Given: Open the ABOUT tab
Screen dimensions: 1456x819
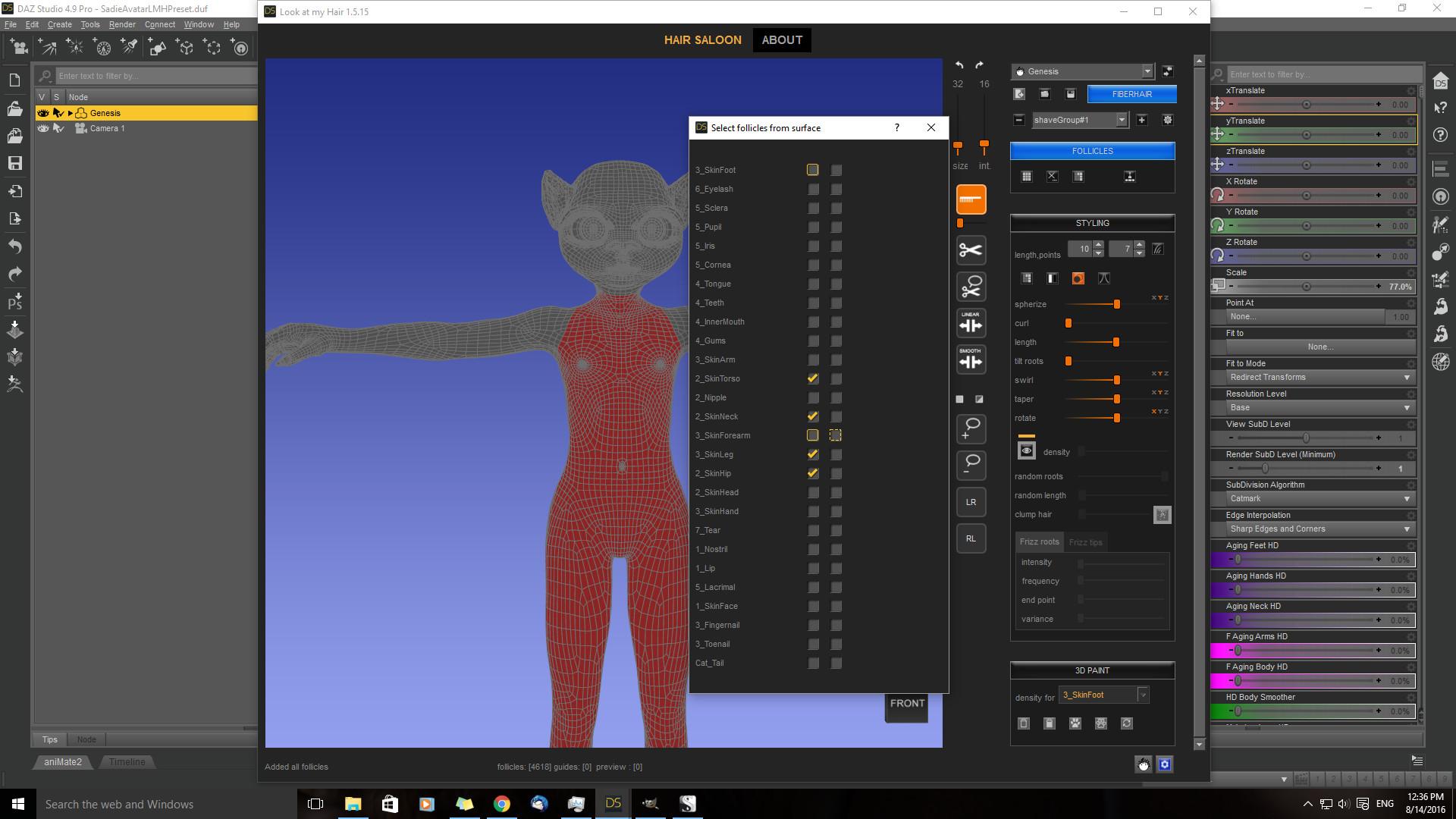Looking at the screenshot, I should 781,40.
